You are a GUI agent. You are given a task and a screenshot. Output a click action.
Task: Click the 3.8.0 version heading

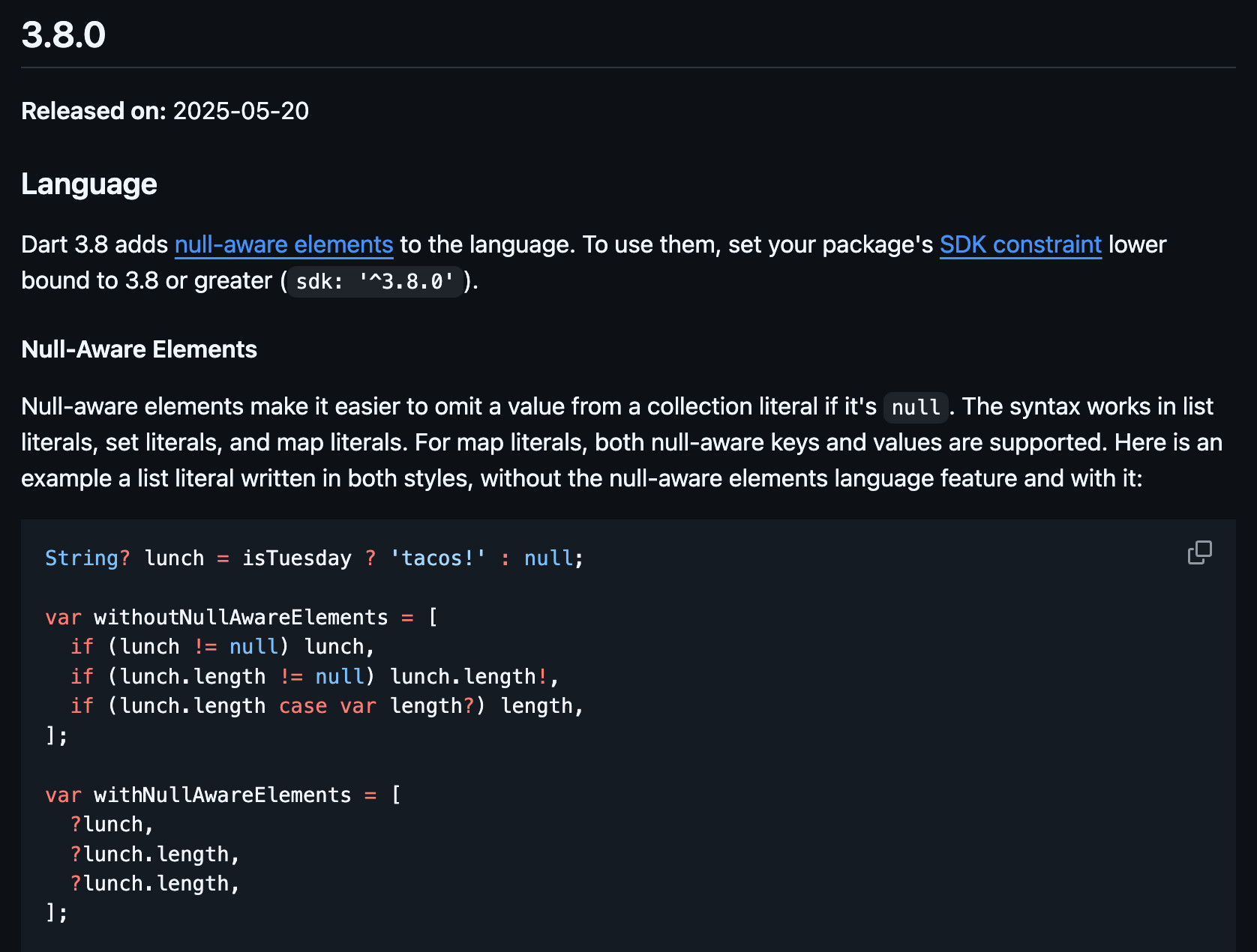point(64,34)
